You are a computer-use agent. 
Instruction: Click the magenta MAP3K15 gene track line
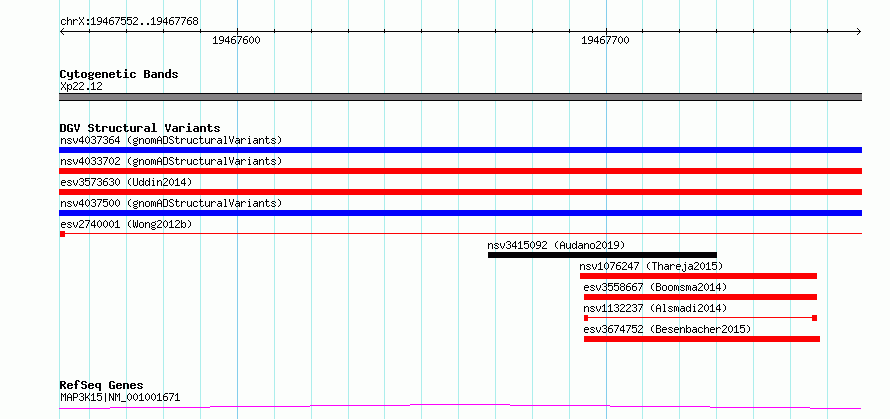pyautogui.click(x=460, y=407)
